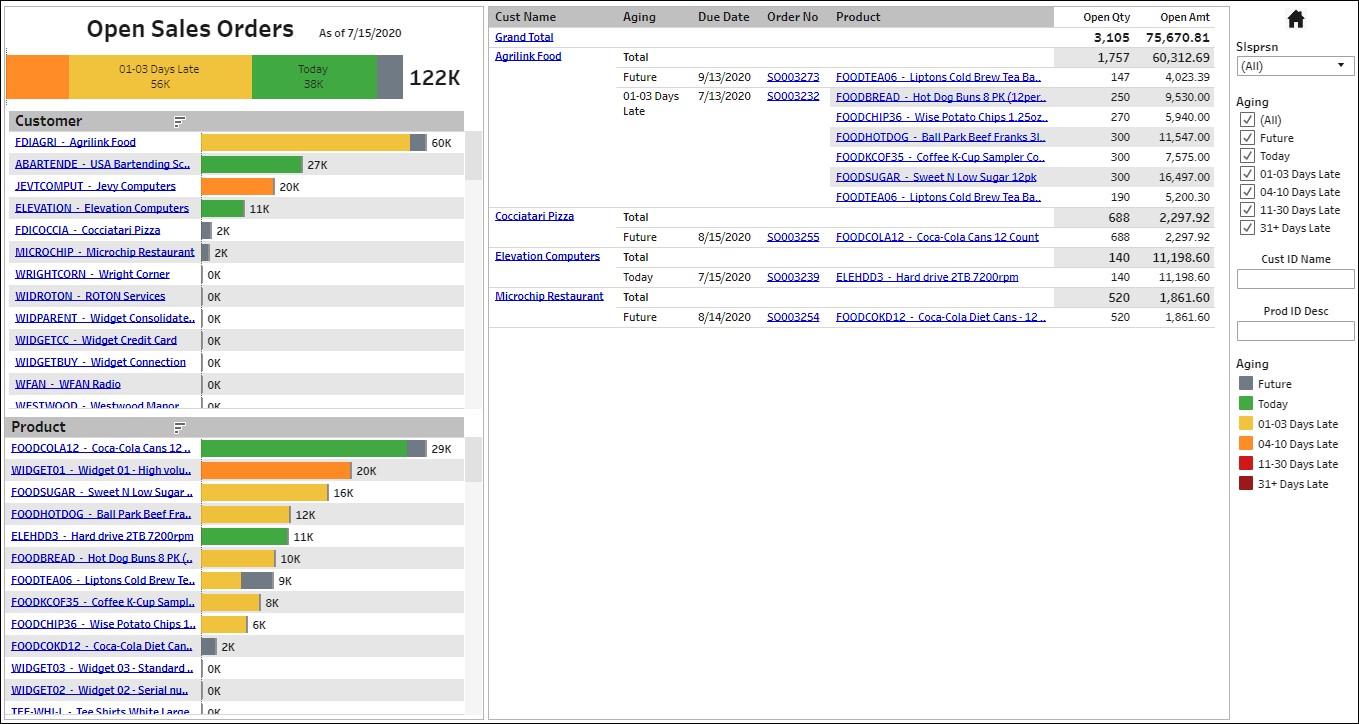Uncheck the Future aging checkbox
Image resolution: width=1359 pixels, height=724 pixels.
pyautogui.click(x=1247, y=138)
